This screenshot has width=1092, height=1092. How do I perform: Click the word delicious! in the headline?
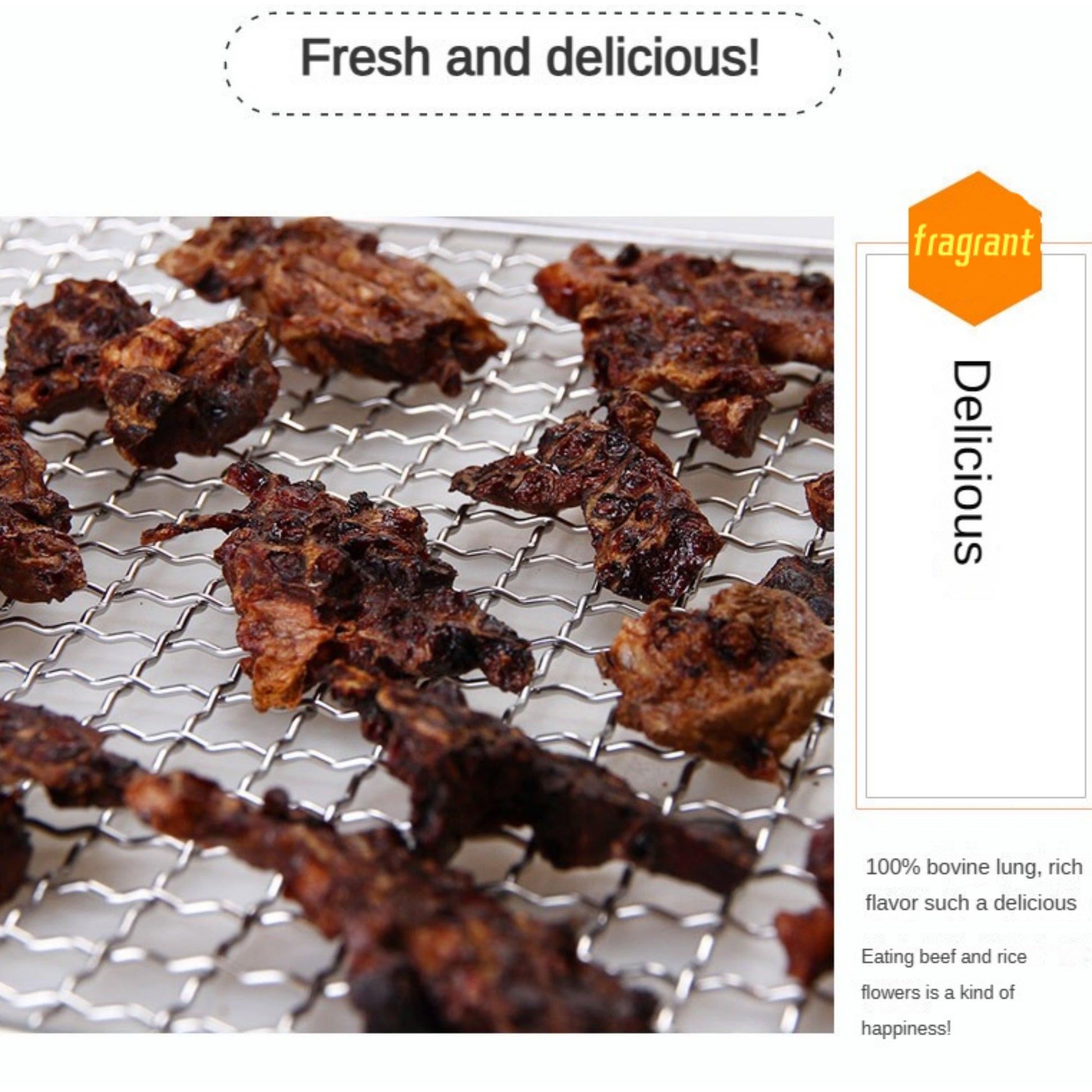[653, 57]
